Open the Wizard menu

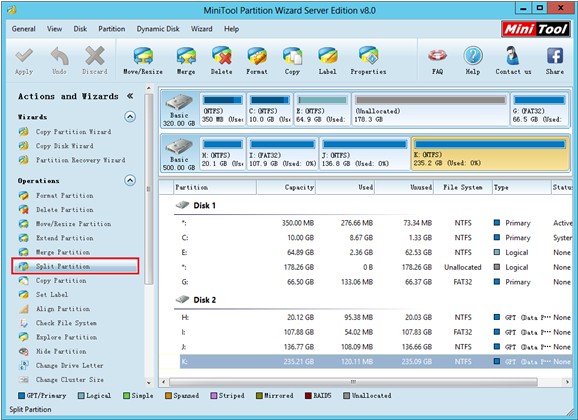click(202, 29)
